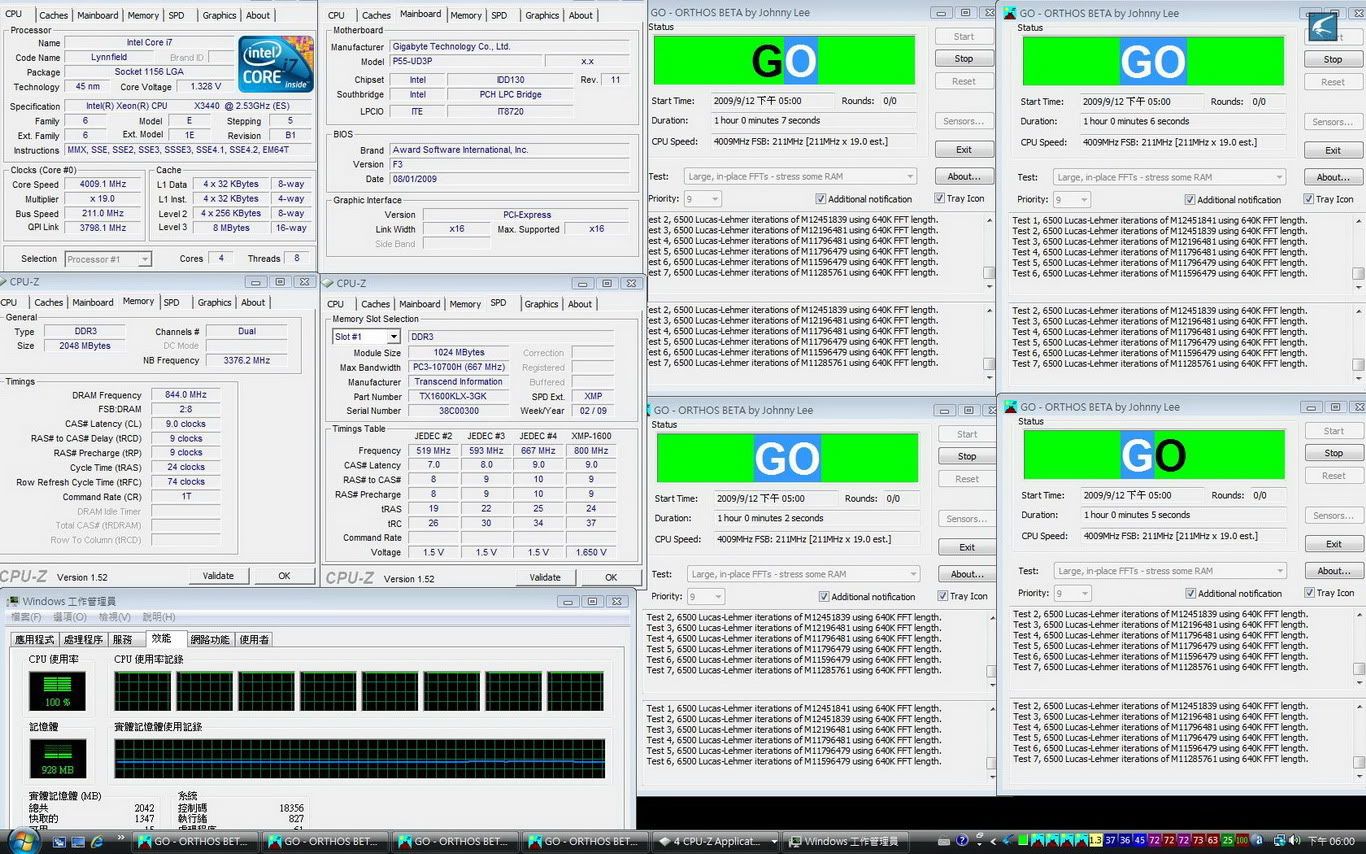This screenshot has width=1366, height=854.
Task: Toggle Tray Icon in ORTHOS with 5 seconds duration
Action: 1309,592
